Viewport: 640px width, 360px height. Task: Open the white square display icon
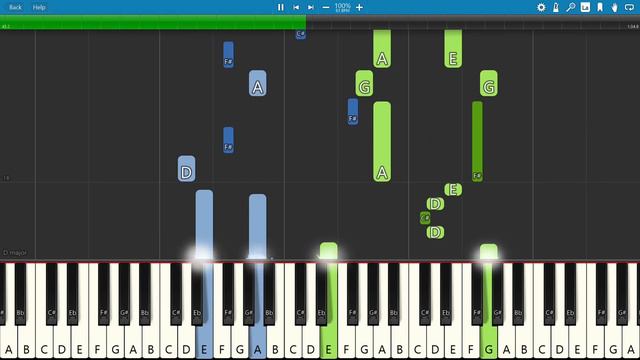(585, 7)
